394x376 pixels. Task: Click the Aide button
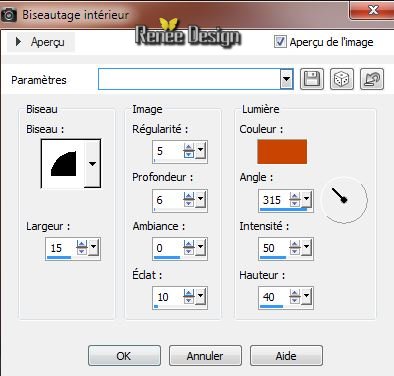286,356
